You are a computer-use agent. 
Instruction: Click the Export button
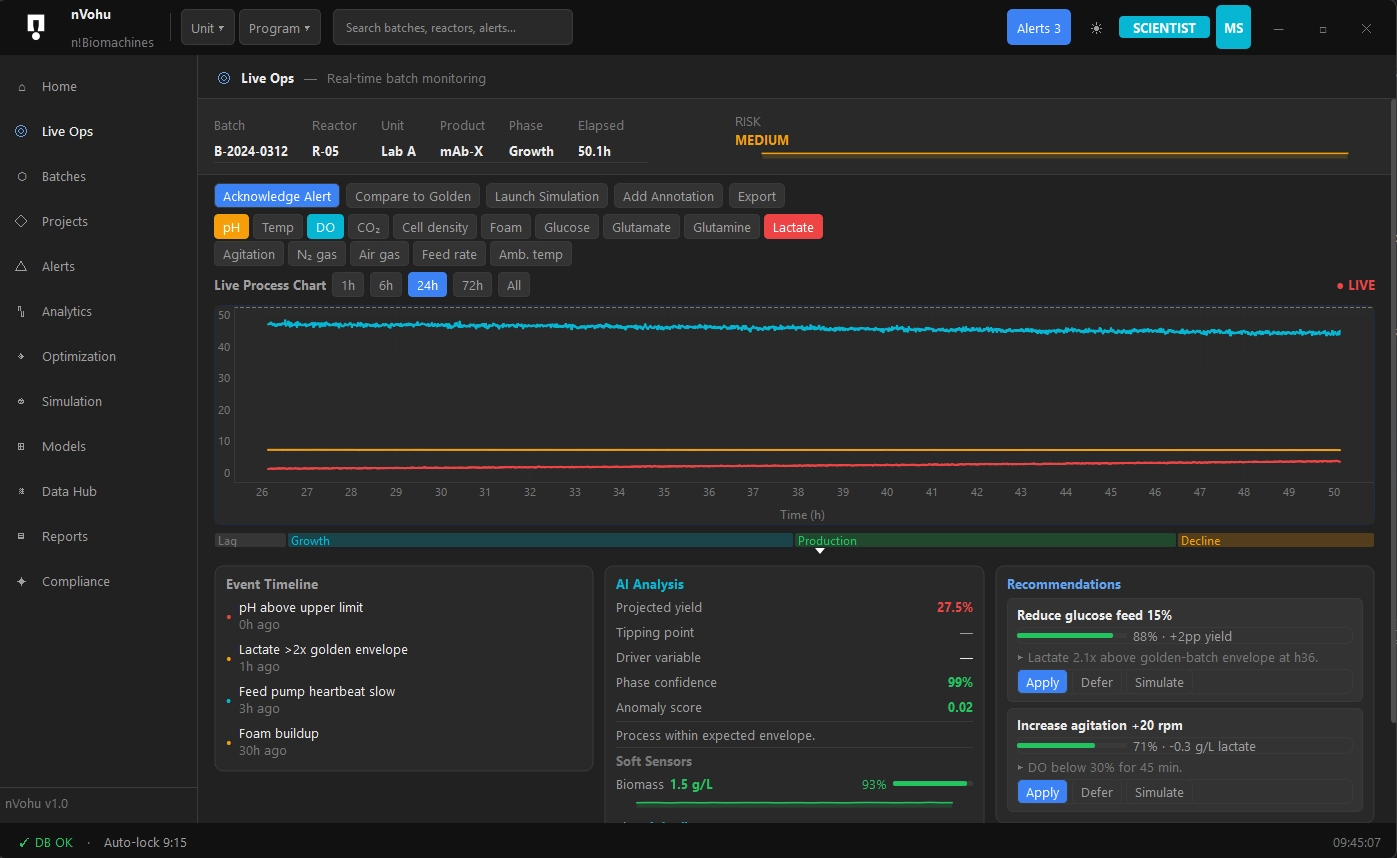[x=757, y=196]
